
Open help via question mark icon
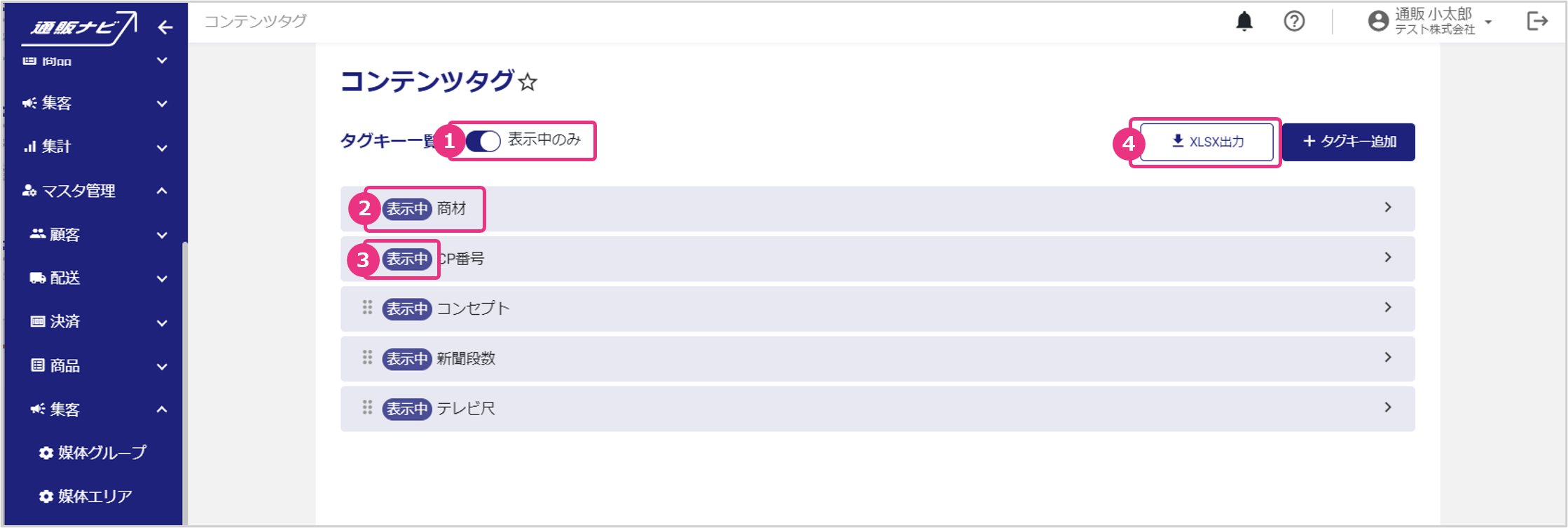[1293, 22]
